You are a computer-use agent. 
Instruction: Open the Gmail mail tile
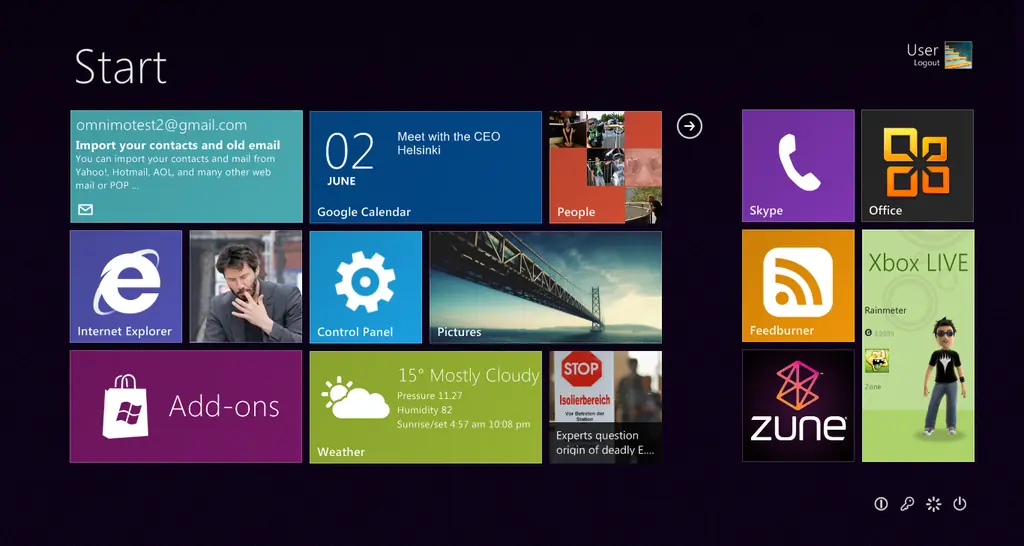186,167
